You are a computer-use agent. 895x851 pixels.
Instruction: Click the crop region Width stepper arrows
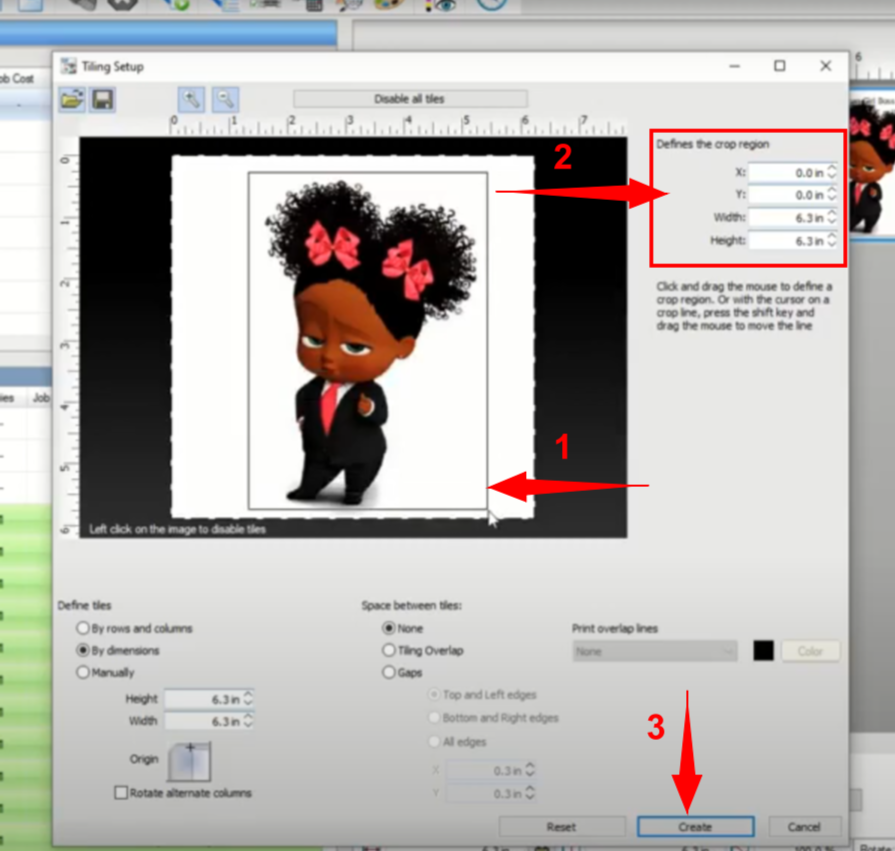pyautogui.click(x=832, y=217)
